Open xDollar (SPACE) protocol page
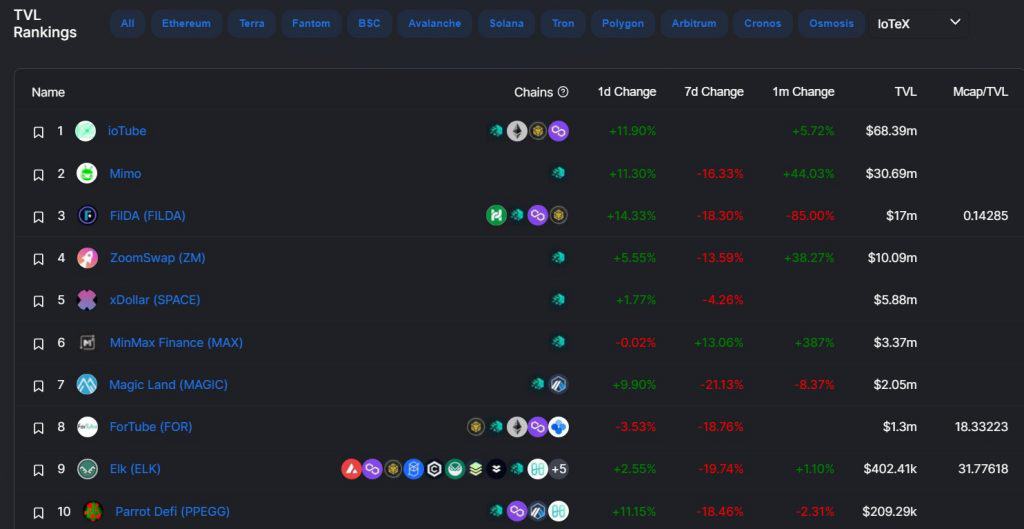This screenshot has width=1024, height=529. (x=155, y=300)
